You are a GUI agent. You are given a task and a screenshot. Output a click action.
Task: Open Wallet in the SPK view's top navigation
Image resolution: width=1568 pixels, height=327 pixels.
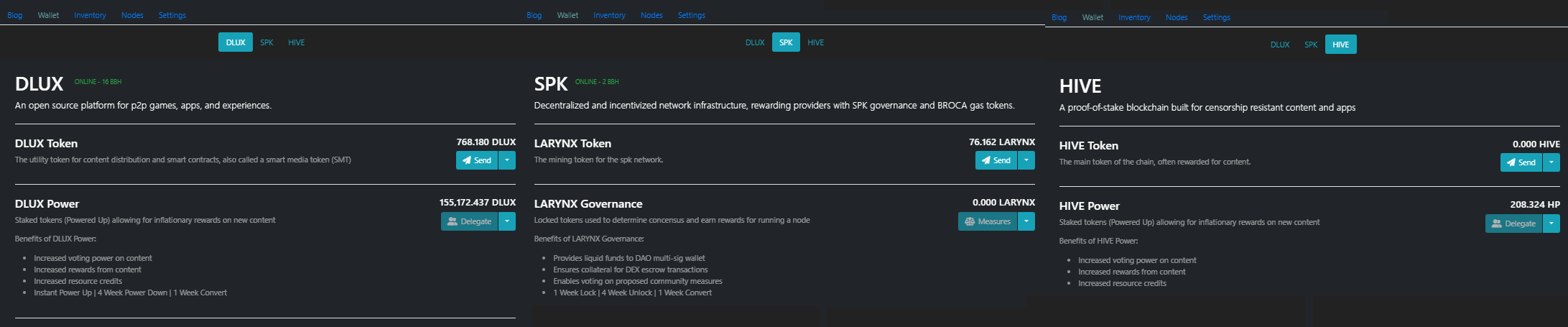[568, 15]
